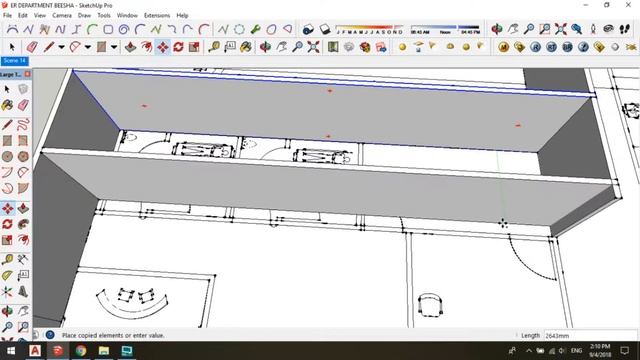Choose 3D Text tool in Large Tool Set
Screen dimensions: 640x360
click(x=23, y=291)
